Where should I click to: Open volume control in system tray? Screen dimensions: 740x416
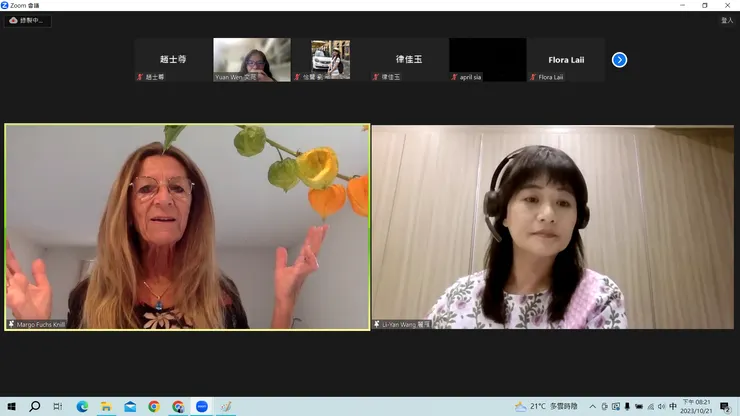[x=662, y=407]
